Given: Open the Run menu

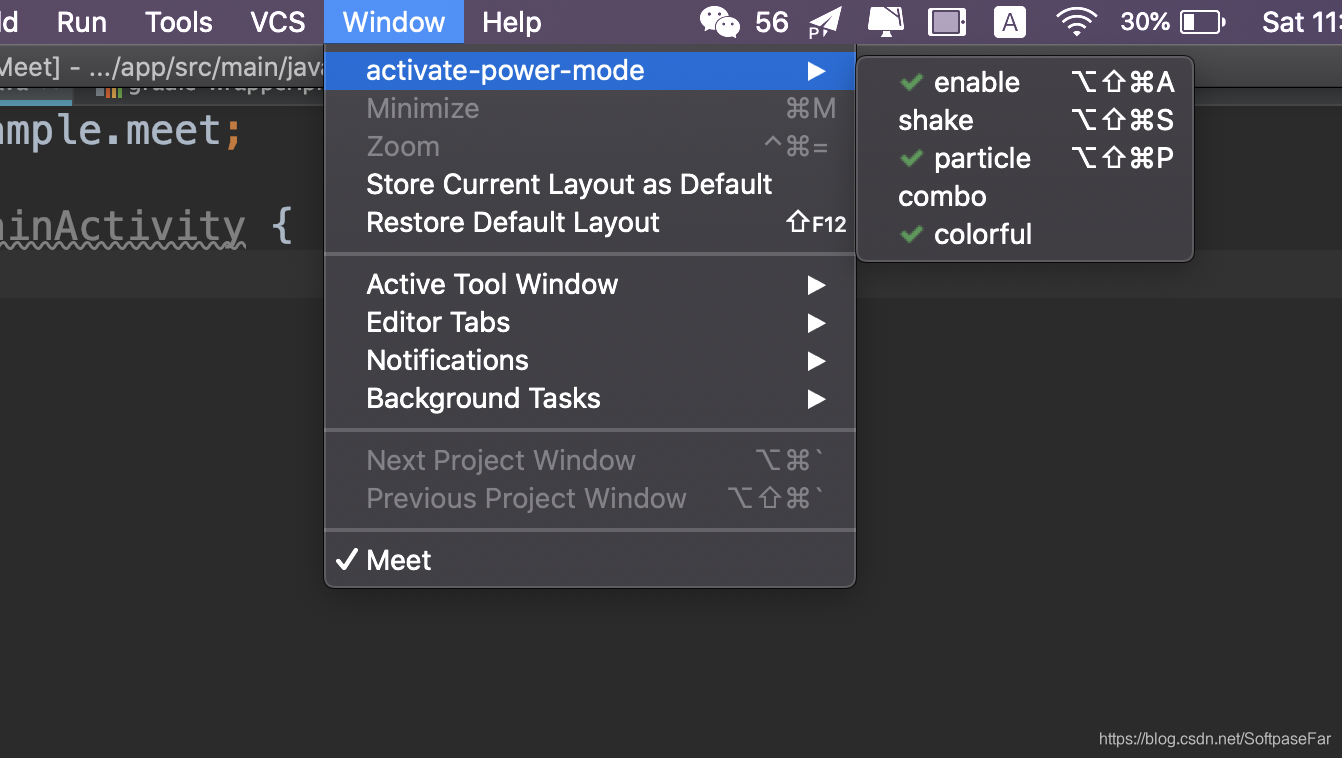Looking at the screenshot, I should coord(82,22).
